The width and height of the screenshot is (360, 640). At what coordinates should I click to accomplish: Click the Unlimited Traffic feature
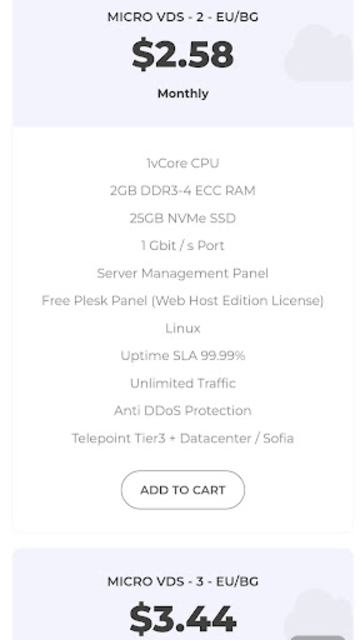point(182,383)
